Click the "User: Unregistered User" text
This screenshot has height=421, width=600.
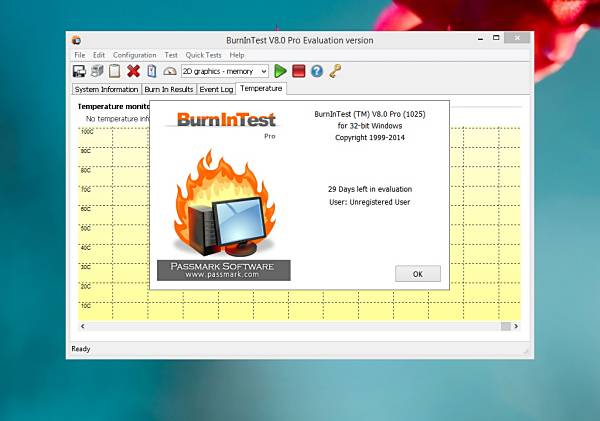click(370, 202)
